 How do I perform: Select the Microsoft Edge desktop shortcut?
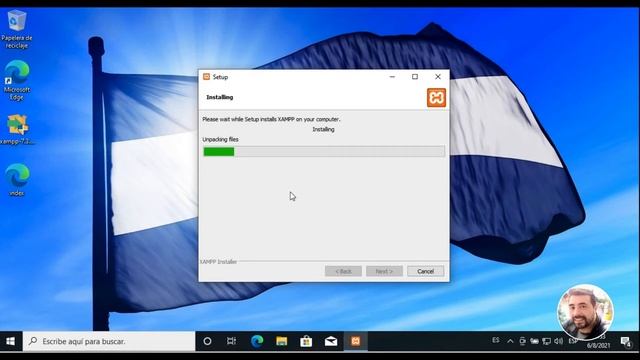click(17, 80)
